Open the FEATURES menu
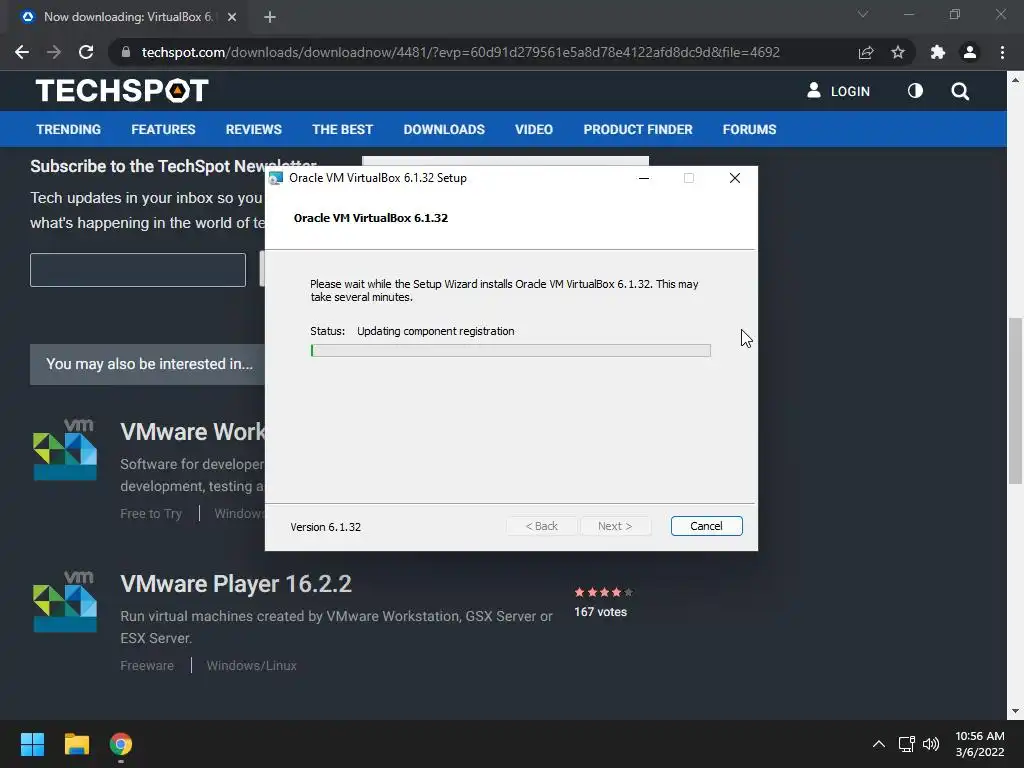 163,129
